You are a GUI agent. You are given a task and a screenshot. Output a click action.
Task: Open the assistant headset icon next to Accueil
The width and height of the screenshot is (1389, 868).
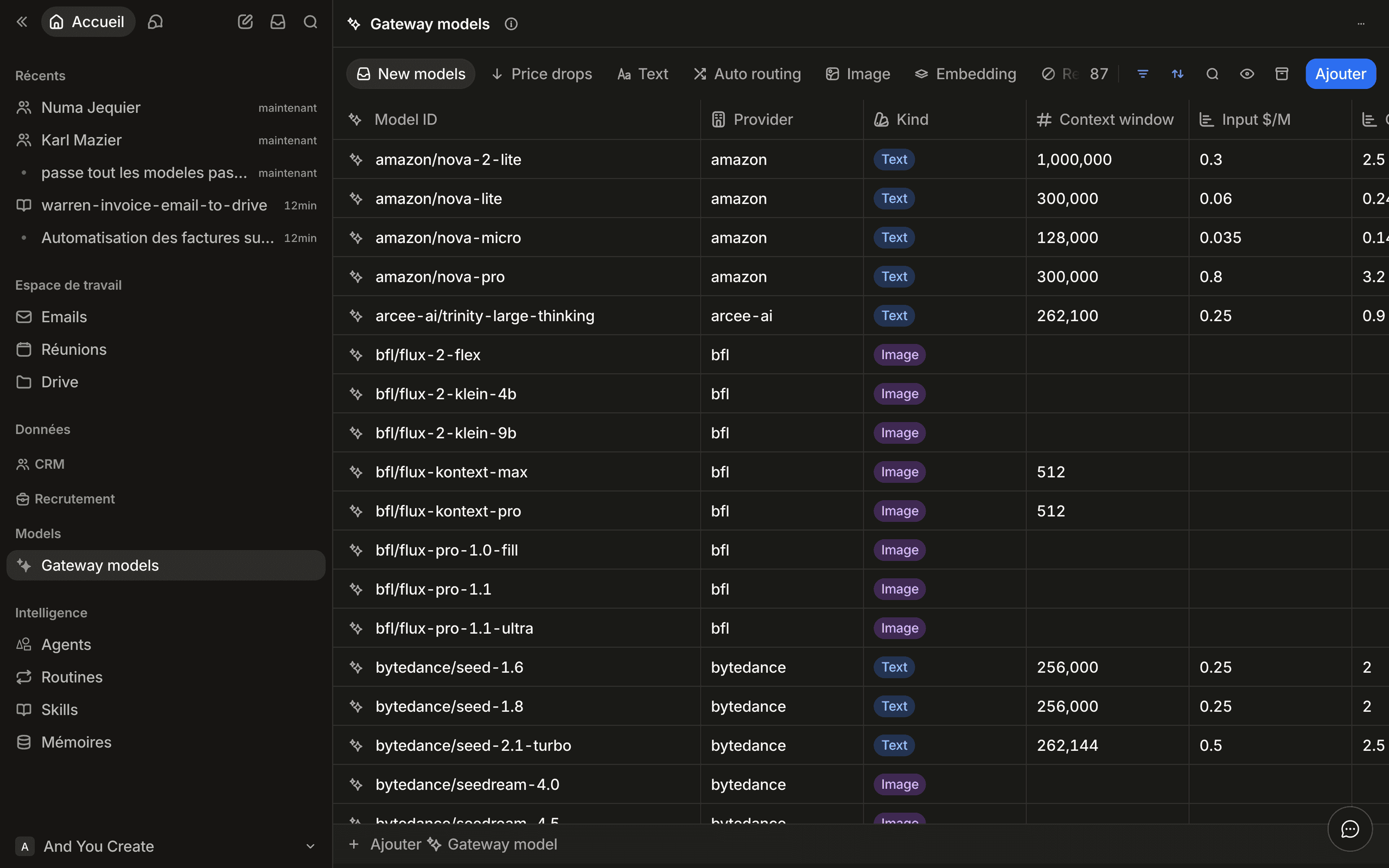[x=156, y=22]
